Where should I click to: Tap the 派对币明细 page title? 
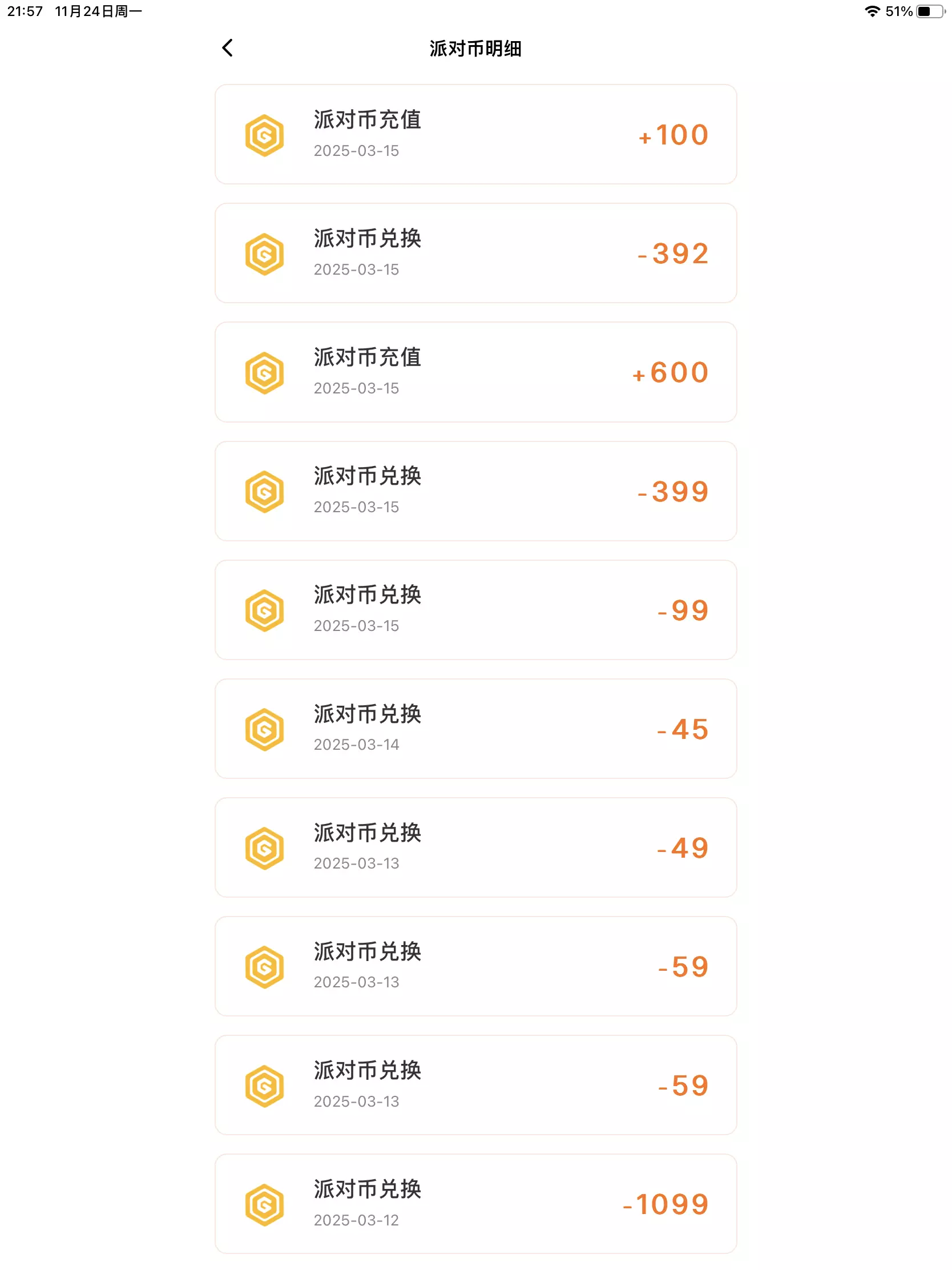coord(475,49)
